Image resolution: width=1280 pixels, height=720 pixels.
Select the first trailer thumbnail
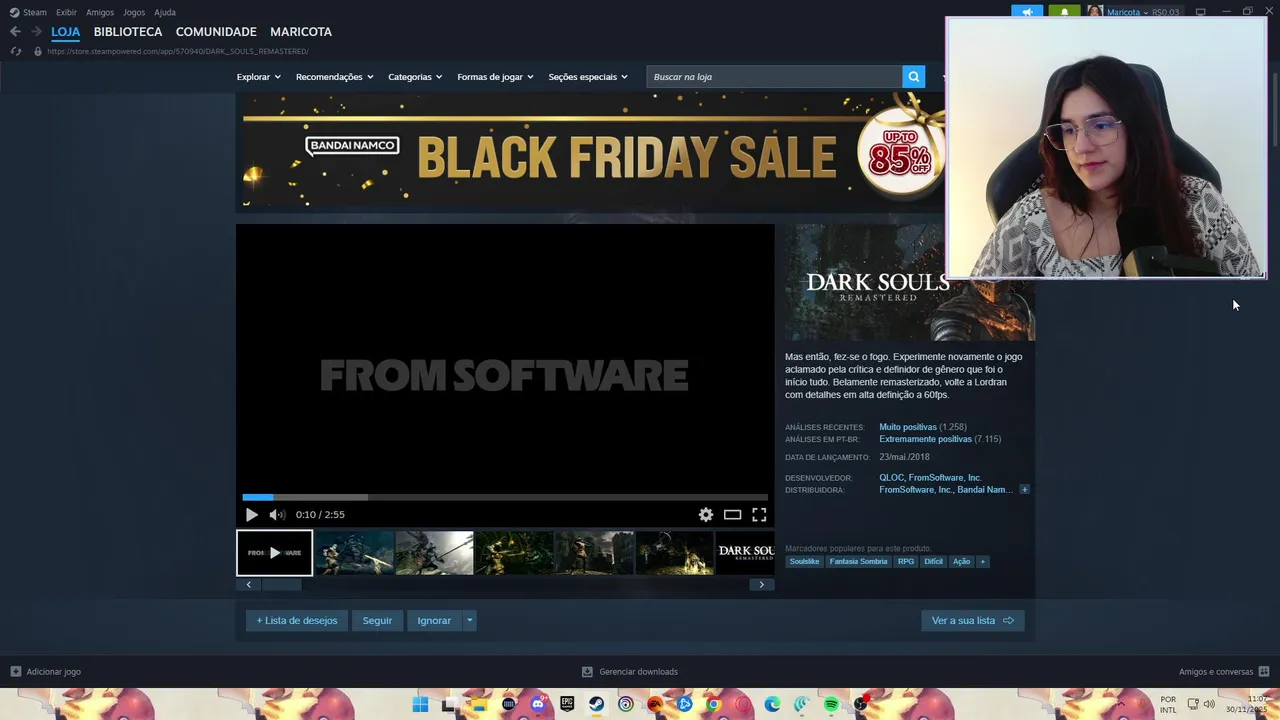pyautogui.click(x=274, y=553)
